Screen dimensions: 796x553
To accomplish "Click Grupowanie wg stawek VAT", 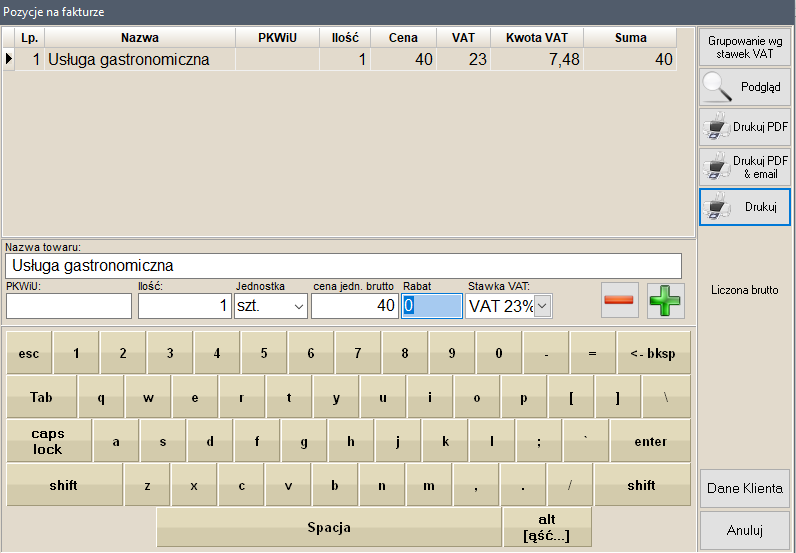I will (745, 47).
